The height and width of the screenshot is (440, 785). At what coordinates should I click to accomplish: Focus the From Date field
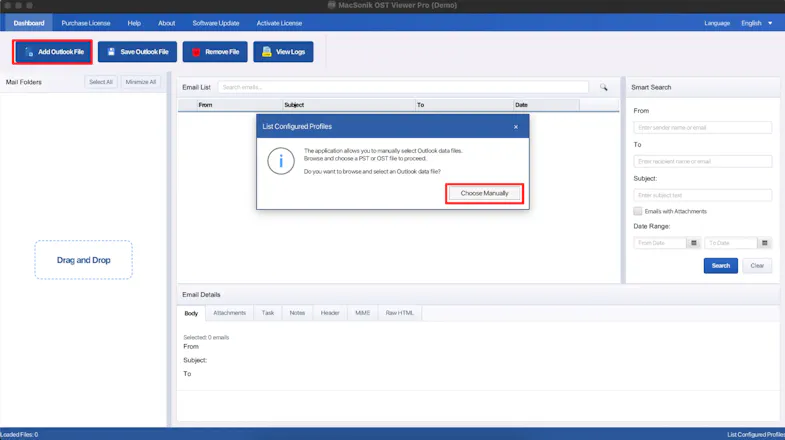pyautogui.click(x=660, y=243)
